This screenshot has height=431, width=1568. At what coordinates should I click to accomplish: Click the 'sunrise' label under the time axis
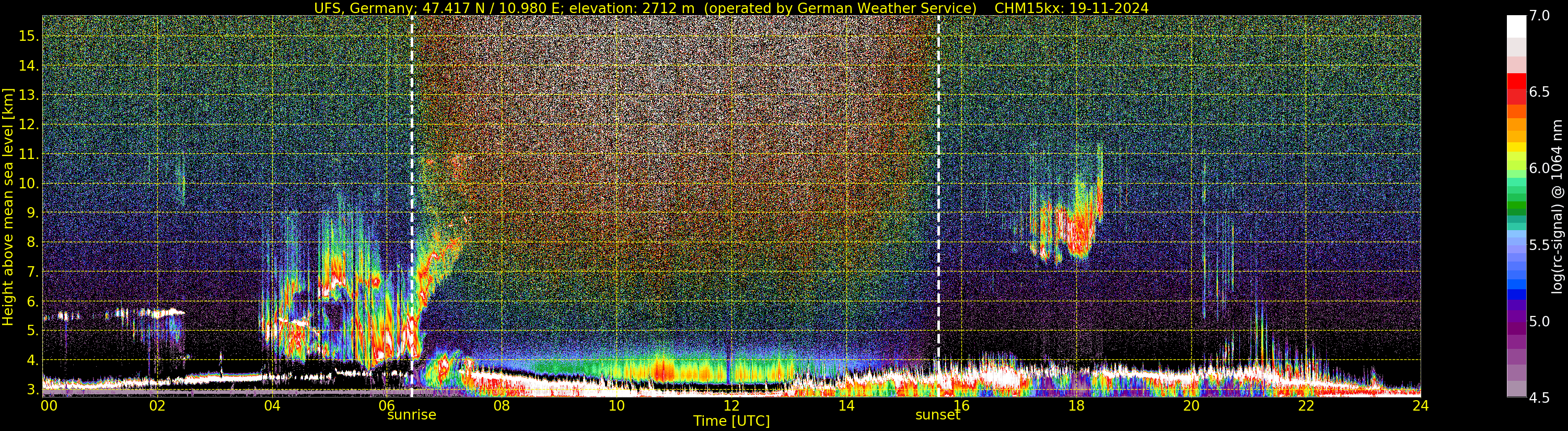click(x=412, y=415)
